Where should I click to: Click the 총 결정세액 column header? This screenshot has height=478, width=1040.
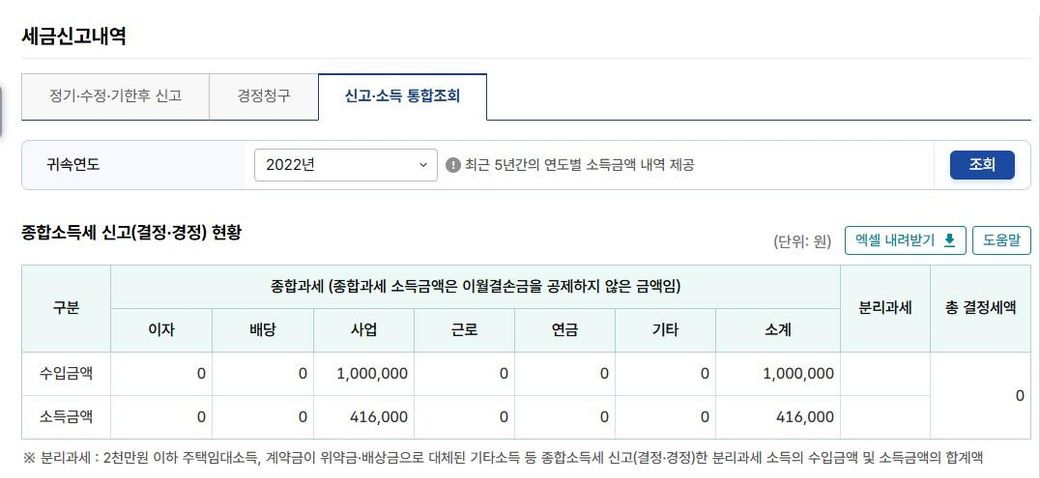pyautogui.click(x=980, y=308)
